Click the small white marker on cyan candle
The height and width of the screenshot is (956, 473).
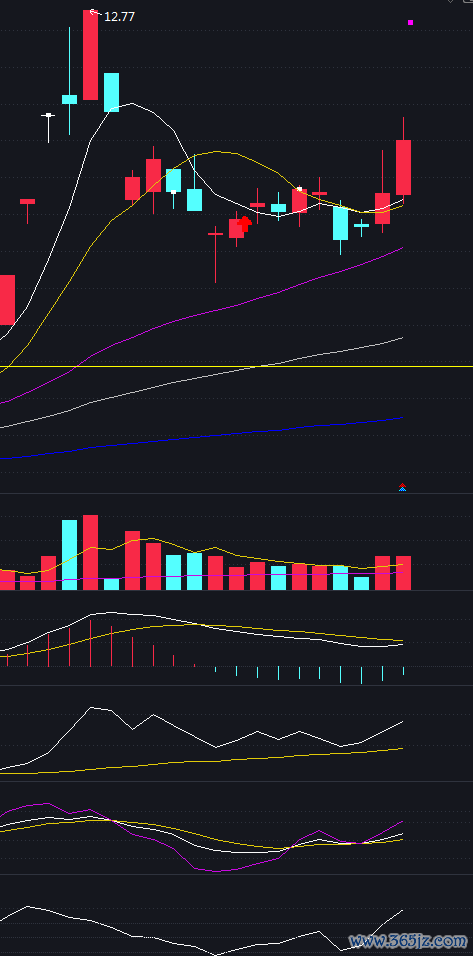pos(173,192)
